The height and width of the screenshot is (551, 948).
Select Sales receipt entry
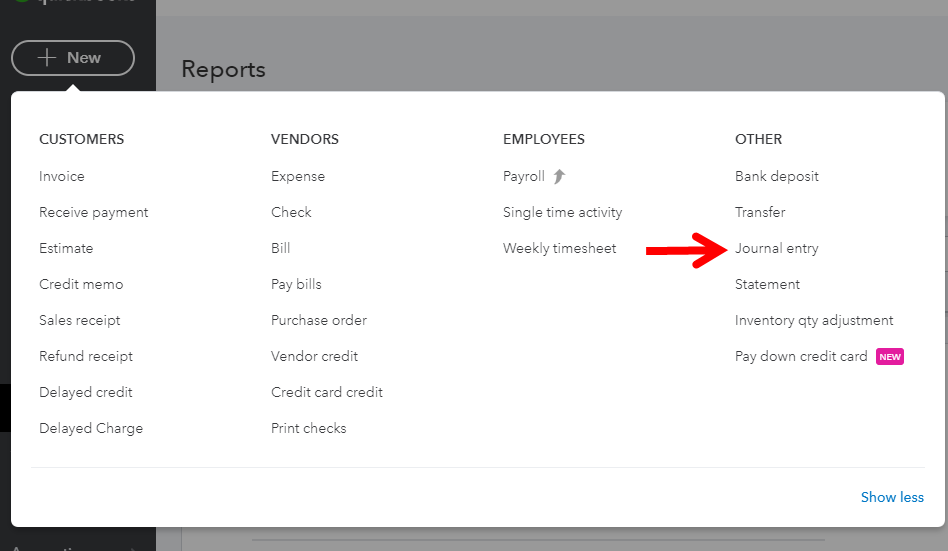80,320
